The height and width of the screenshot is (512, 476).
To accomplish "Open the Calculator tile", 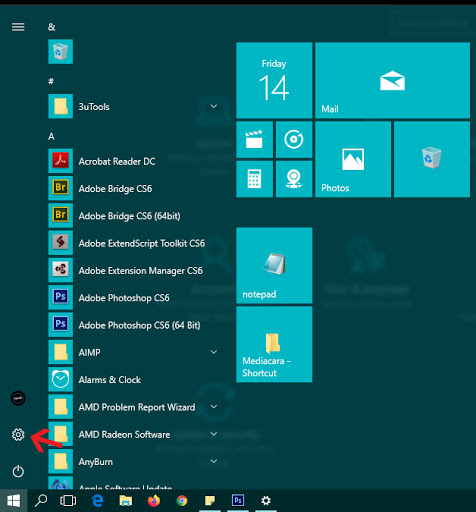I will click(x=254, y=179).
